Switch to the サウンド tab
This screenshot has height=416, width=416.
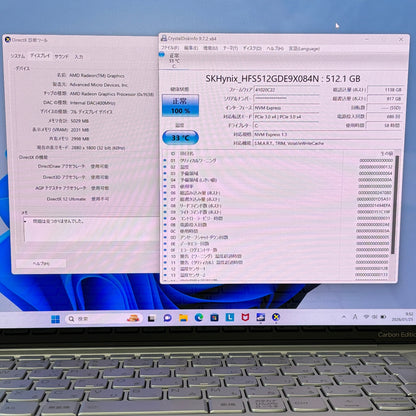(x=61, y=56)
